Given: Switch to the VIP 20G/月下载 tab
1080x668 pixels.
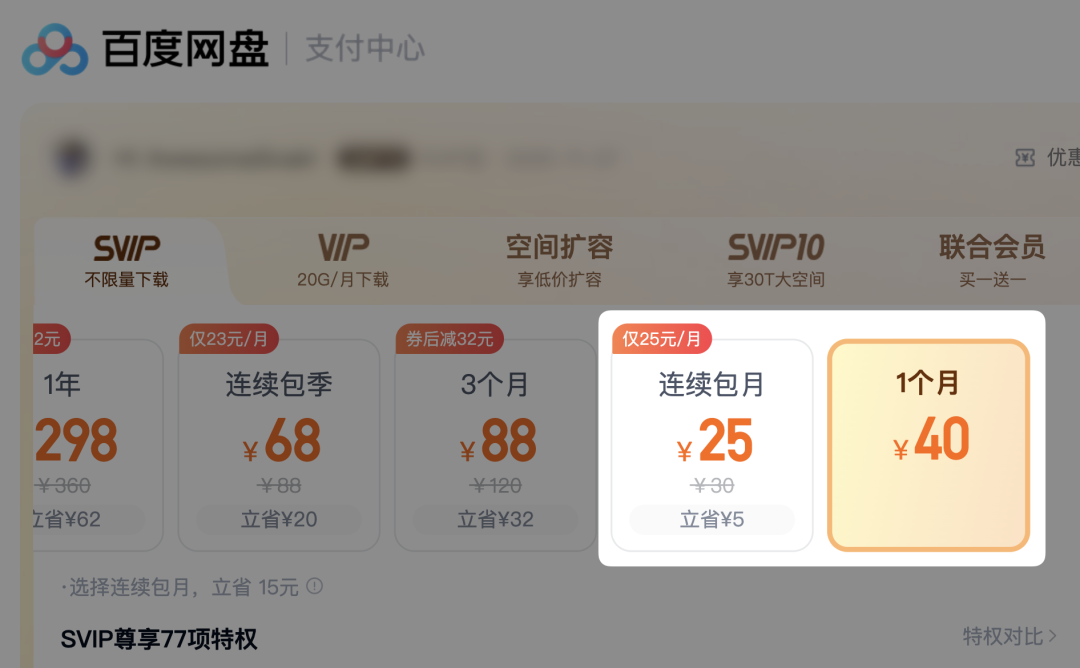Looking at the screenshot, I should tap(343, 262).
